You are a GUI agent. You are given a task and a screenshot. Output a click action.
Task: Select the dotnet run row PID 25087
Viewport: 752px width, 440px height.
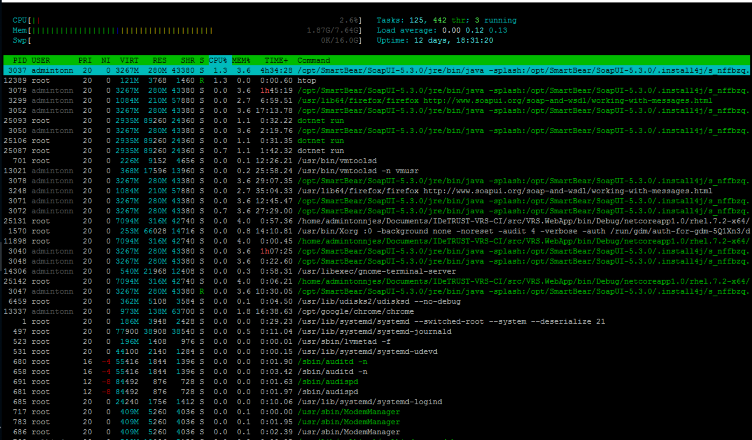pos(376,151)
